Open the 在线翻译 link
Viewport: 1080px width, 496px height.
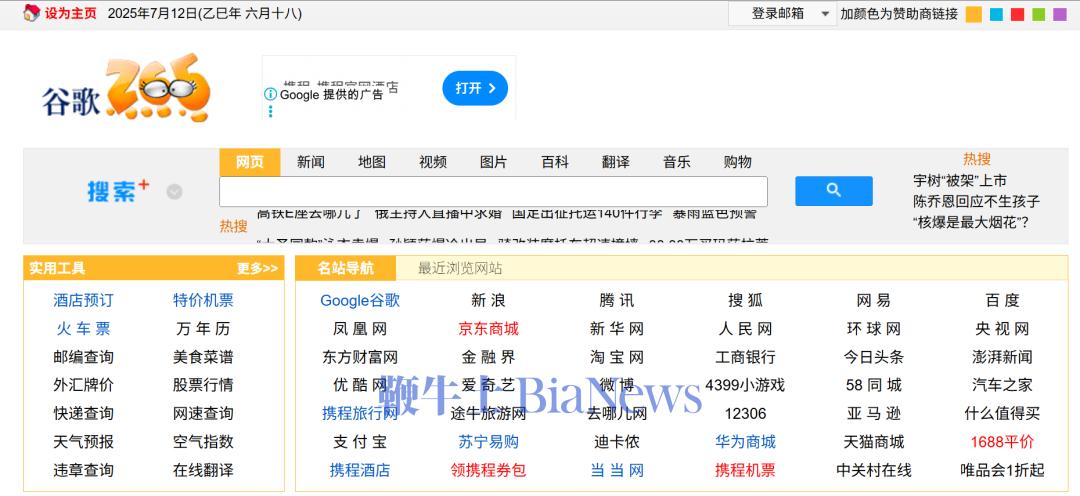click(203, 471)
